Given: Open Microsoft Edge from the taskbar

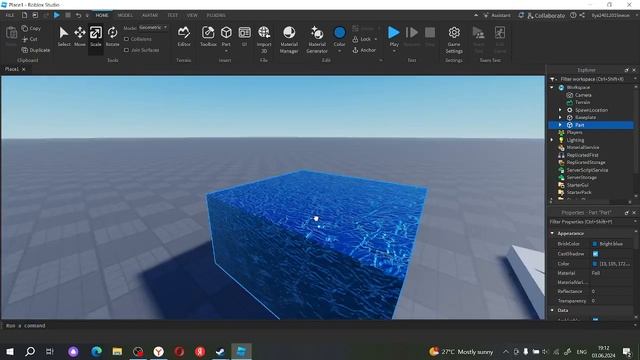Looking at the screenshot, I should point(96,351).
